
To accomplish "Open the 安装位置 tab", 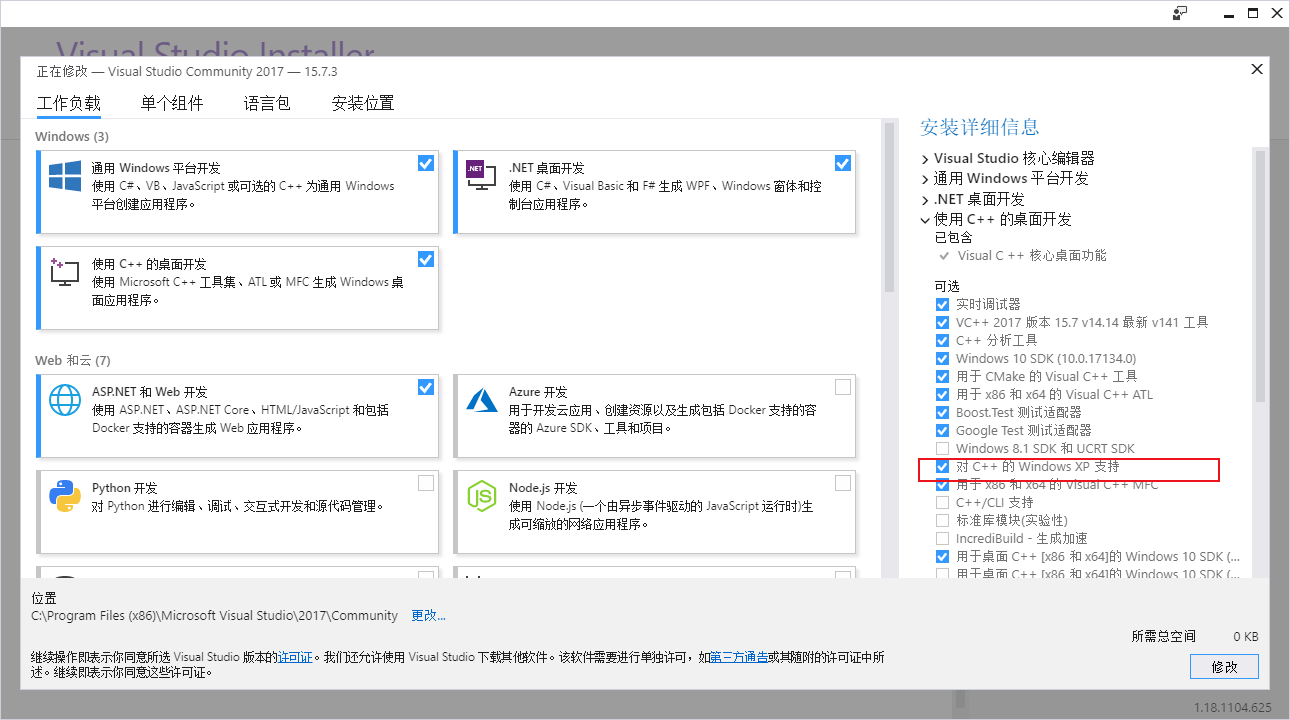I will click(x=363, y=103).
